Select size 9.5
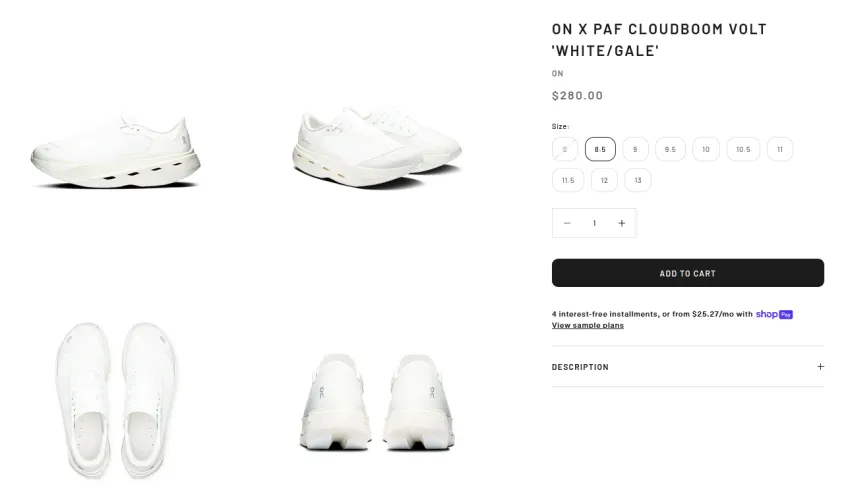This screenshot has height=495, width=850. [x=671, y=149]
